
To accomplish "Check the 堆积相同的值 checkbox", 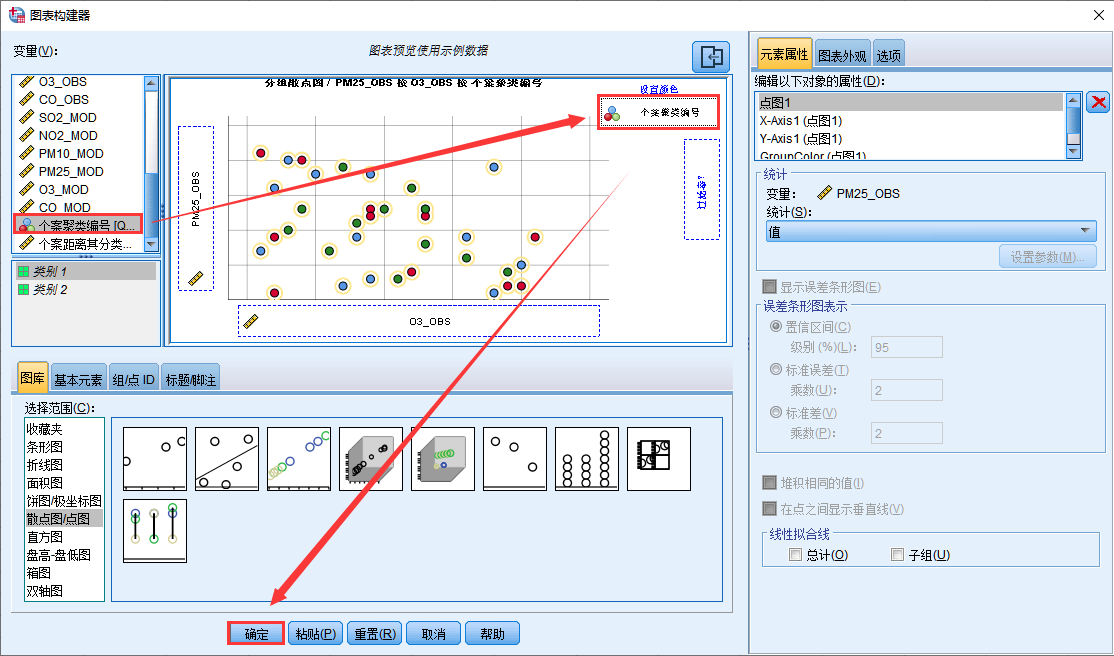I will pyautogui.click(x=769, y=483).
